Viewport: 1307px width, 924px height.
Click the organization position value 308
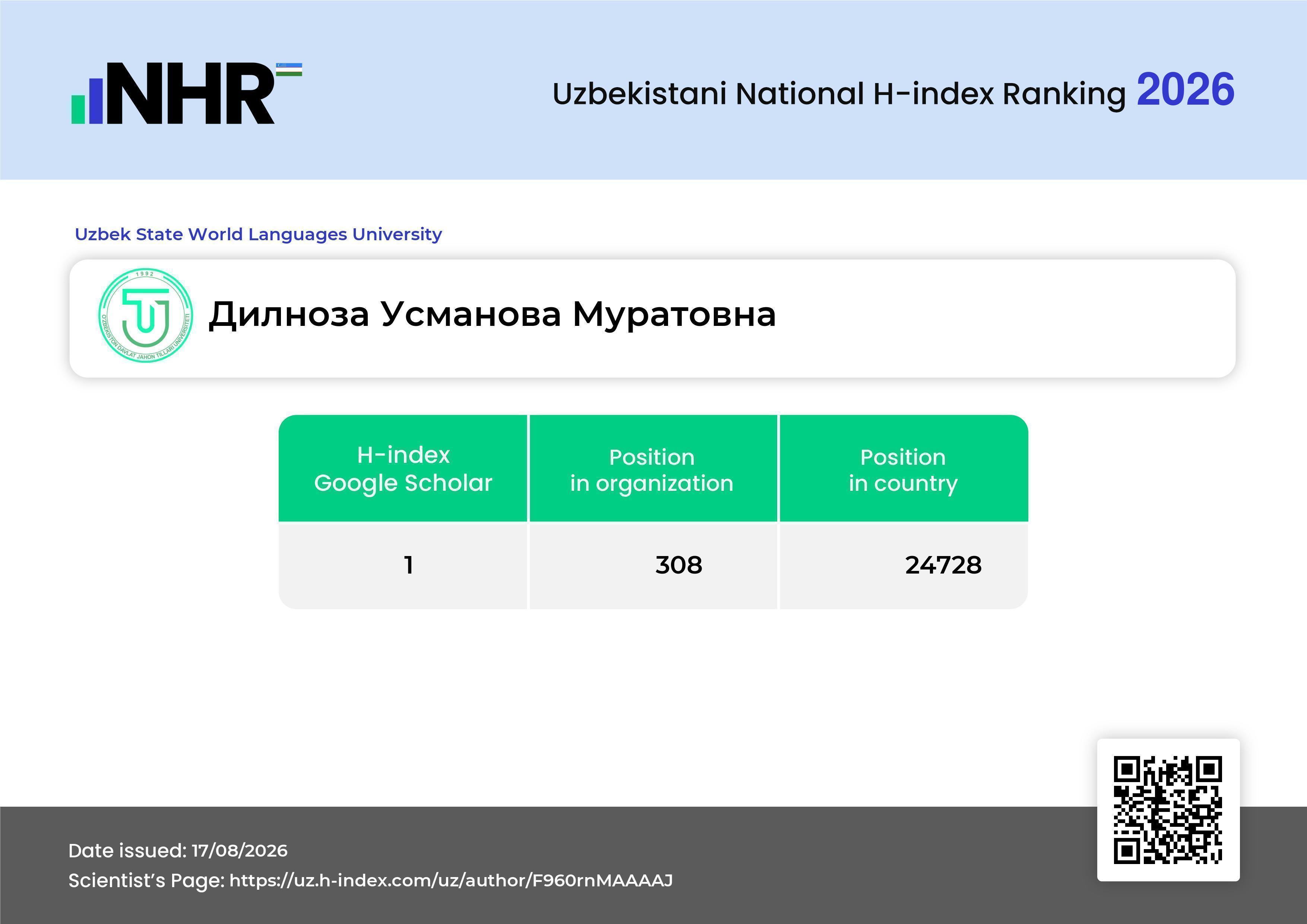[x=678, y=565]
